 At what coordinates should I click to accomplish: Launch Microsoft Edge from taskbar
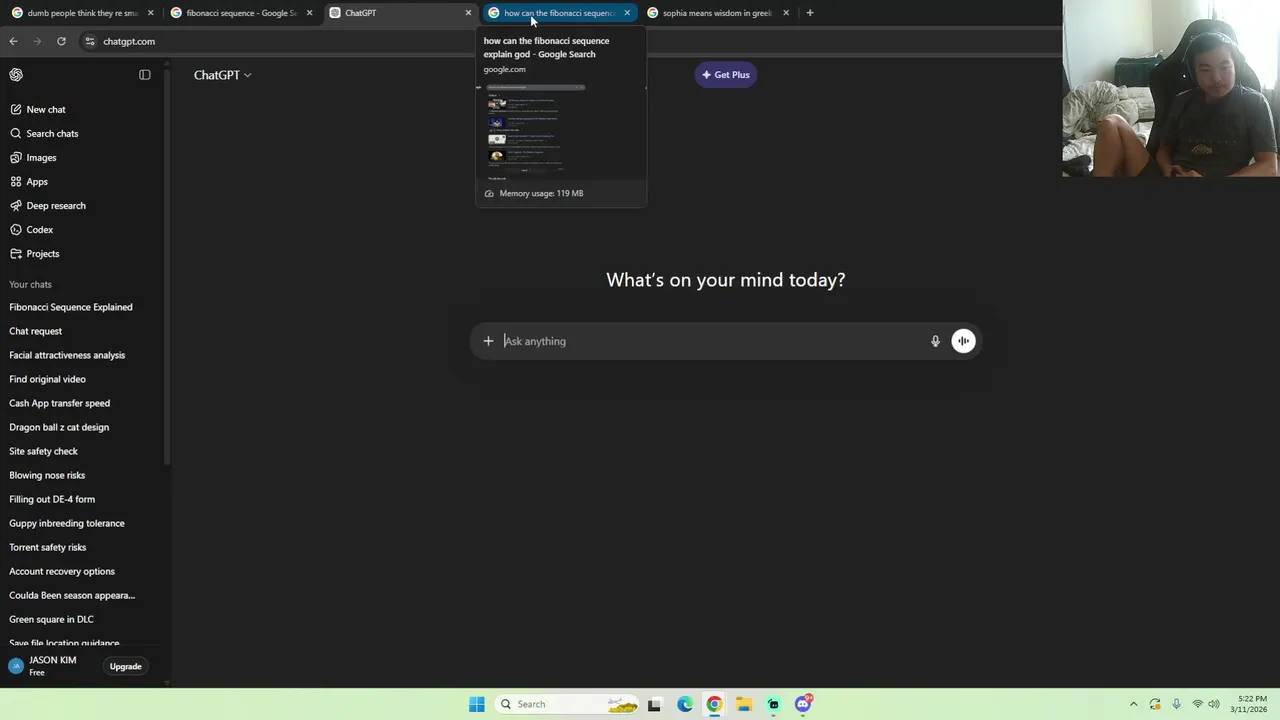[x=685, y=704]
